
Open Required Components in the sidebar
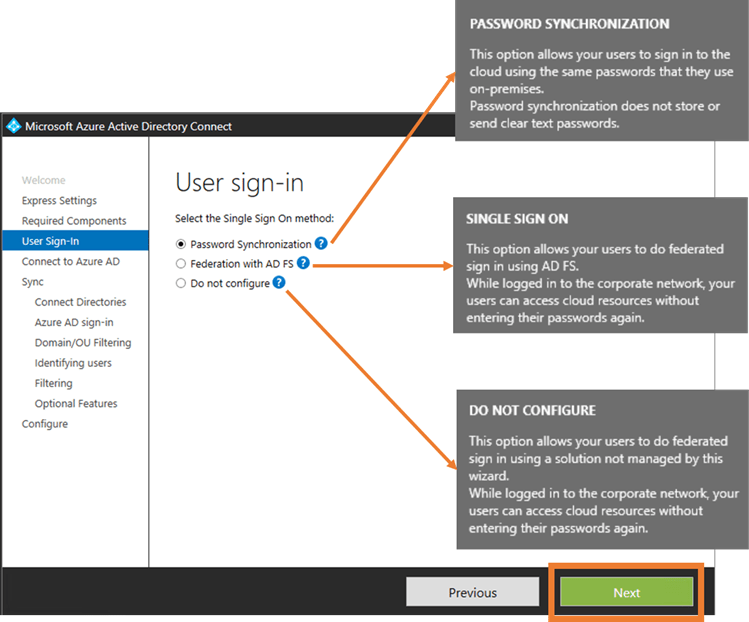point(74,221)
